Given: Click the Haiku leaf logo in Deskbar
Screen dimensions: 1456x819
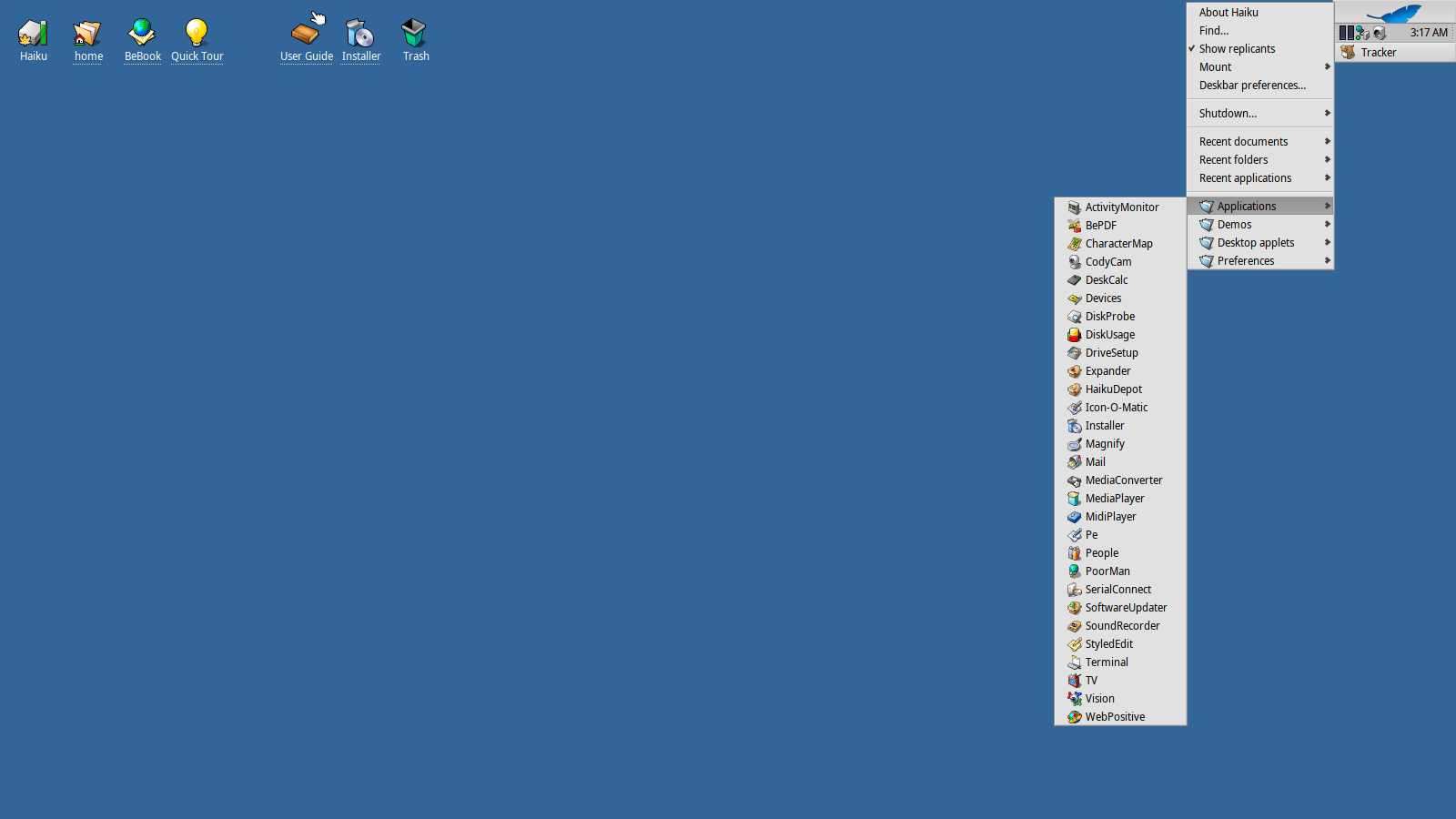Looking at the screenshot, I should pyautogui.click(x=1394, y=13).
